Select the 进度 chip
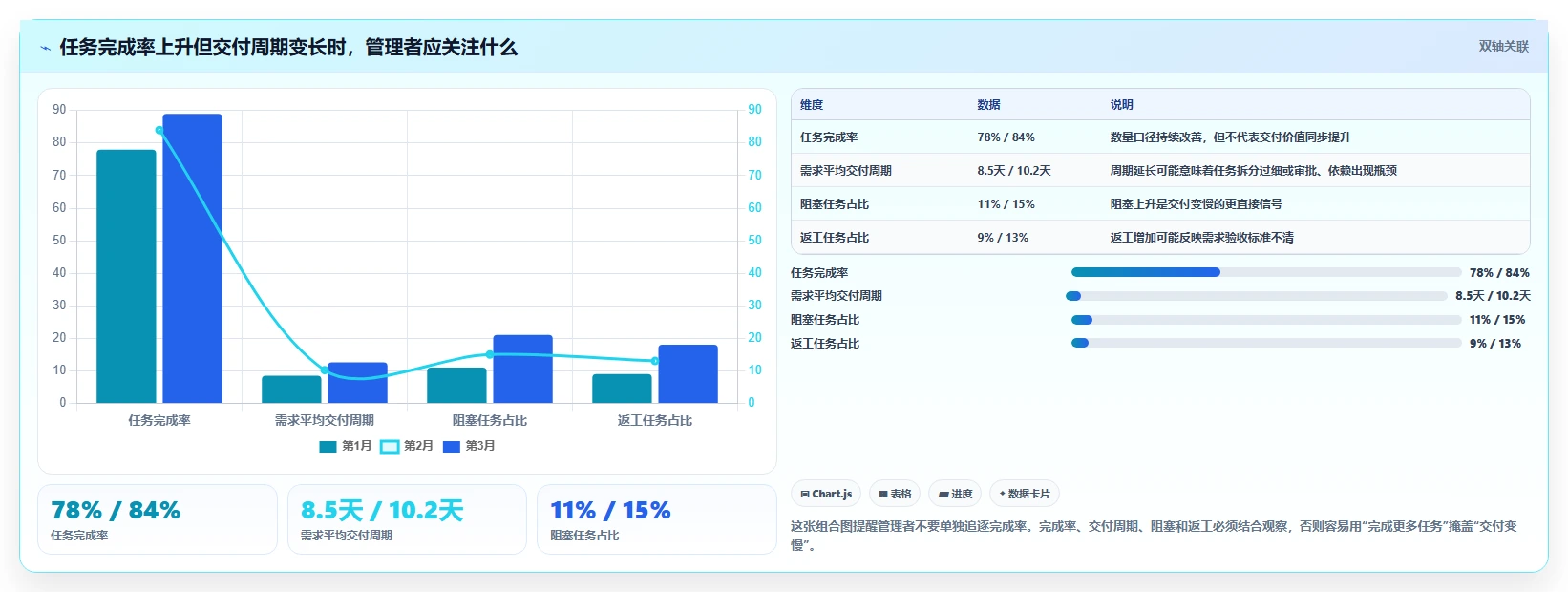This screenshot has width=1568, height=592. pos(955,494)
